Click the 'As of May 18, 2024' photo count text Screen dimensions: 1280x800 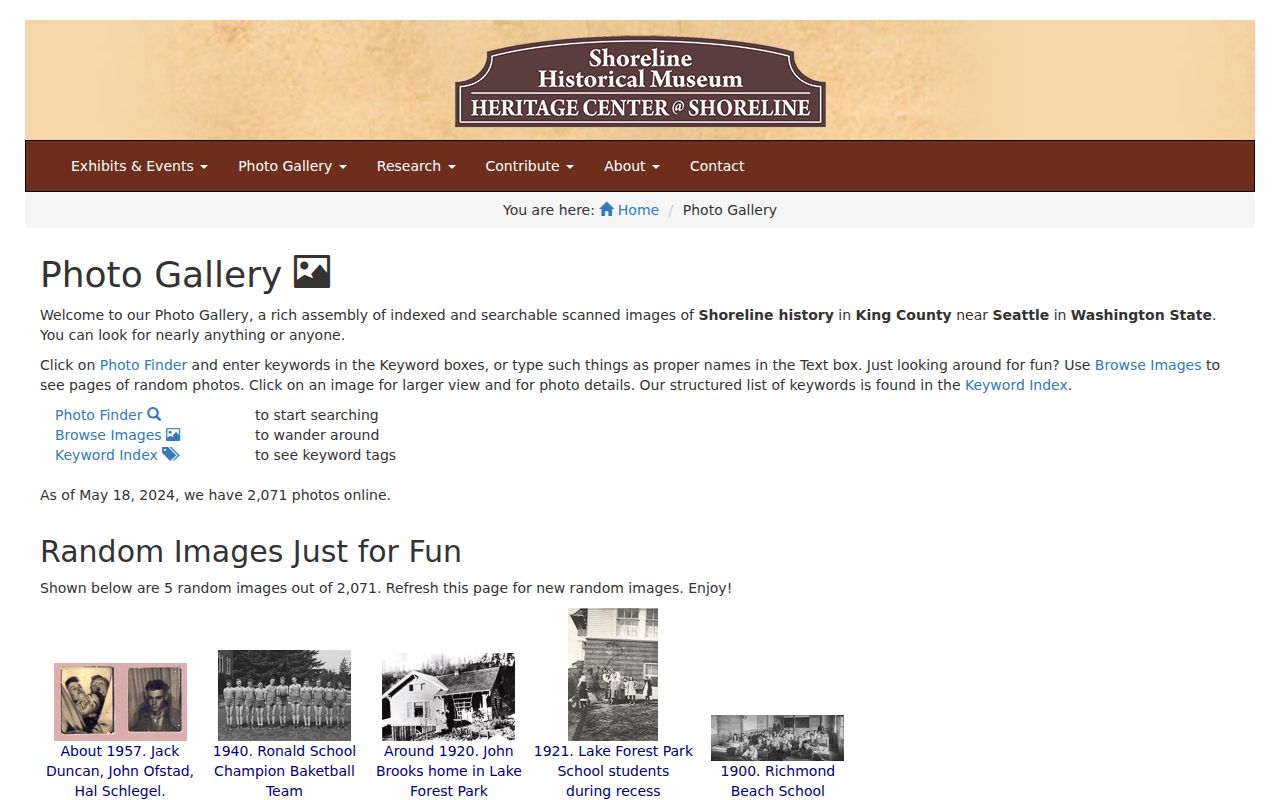click(x=215, y=495)
